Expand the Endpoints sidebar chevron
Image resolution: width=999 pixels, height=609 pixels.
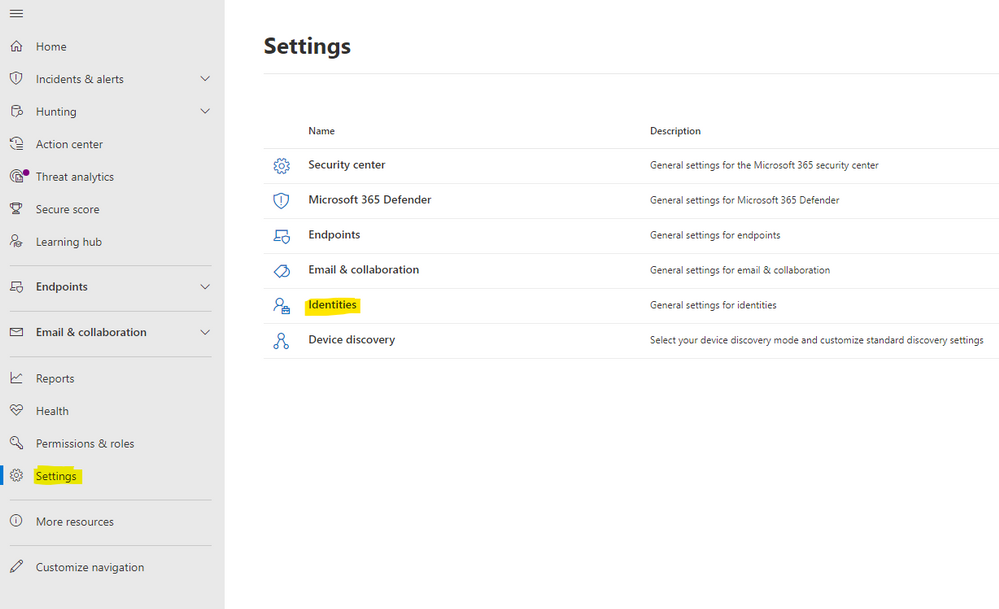click(205, 287)
